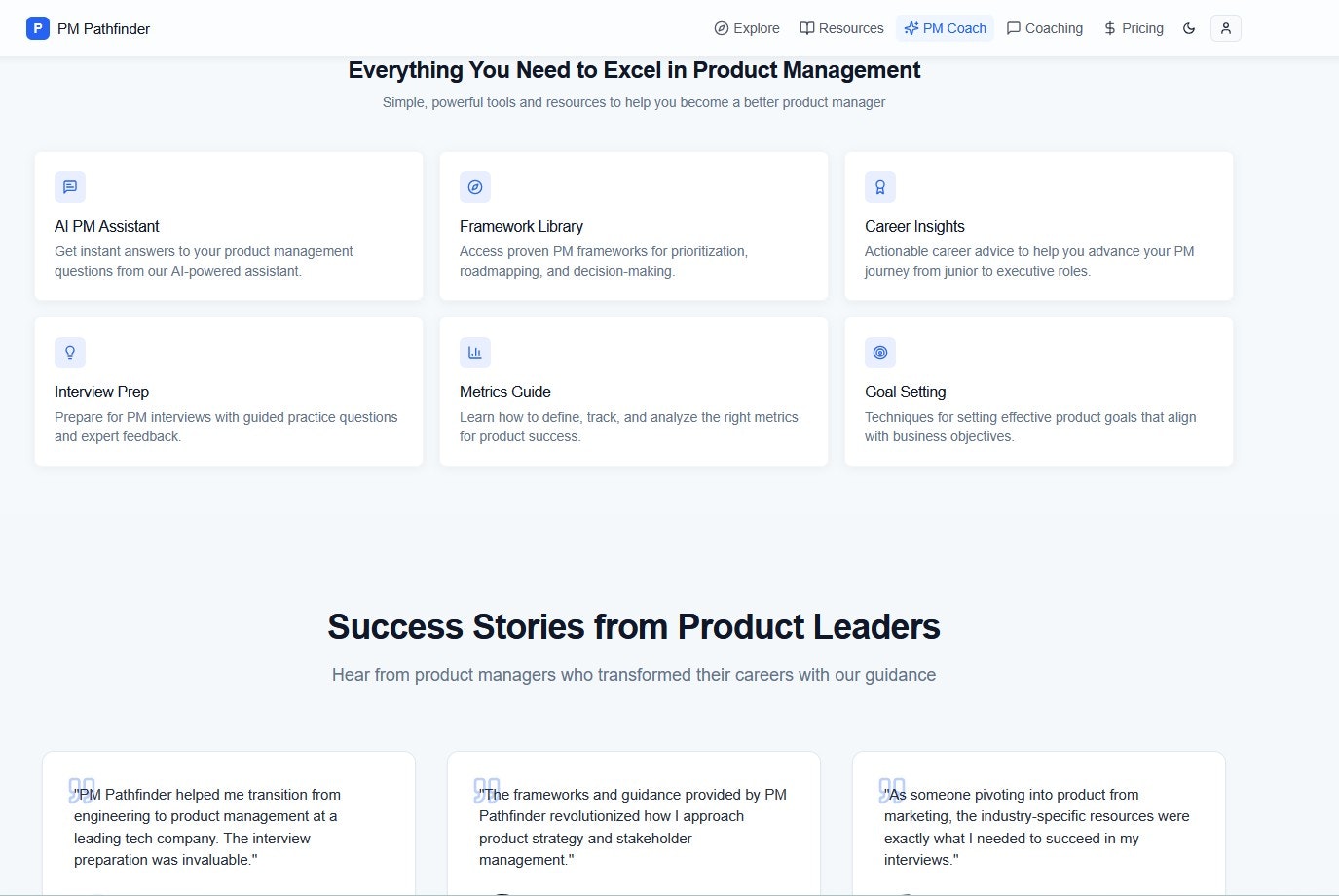This screenshot has width=1339, height=896.
Task: Click the AI PM Assistant chat icon
Action: click(x=70, y=187)
